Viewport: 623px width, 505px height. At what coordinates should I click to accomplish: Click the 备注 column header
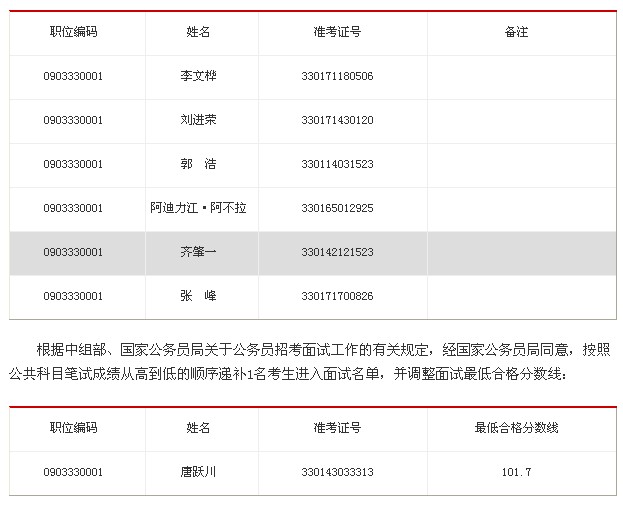pos(516,32)
